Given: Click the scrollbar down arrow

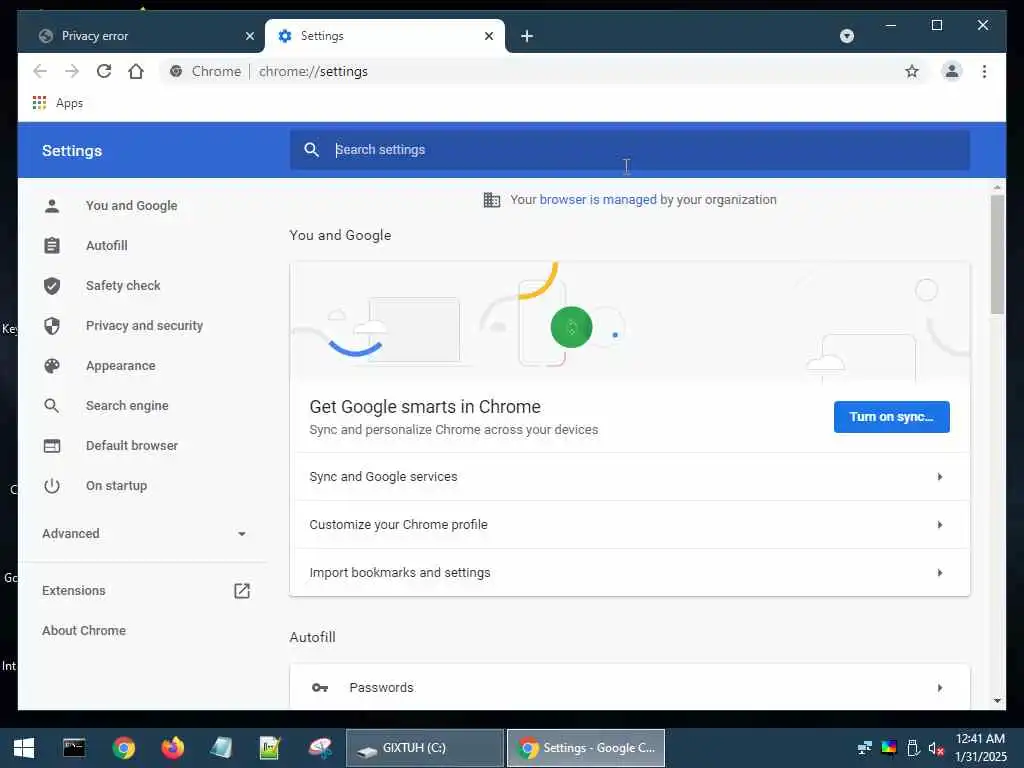Looking at the screenshot, I should click(997, 701).
